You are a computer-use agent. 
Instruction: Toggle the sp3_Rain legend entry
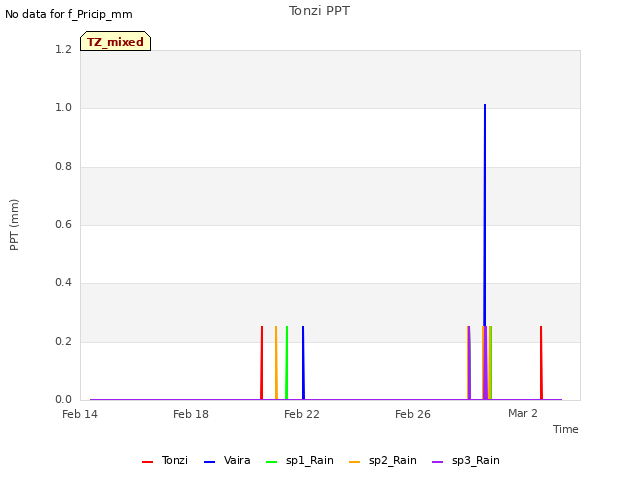(x=466, y=460)
